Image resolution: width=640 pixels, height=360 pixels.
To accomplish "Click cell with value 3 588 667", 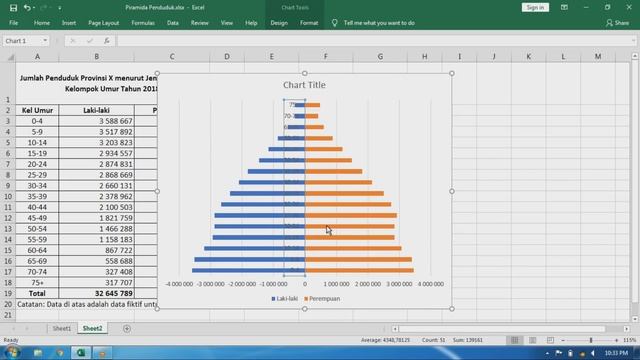I will 96,121.
